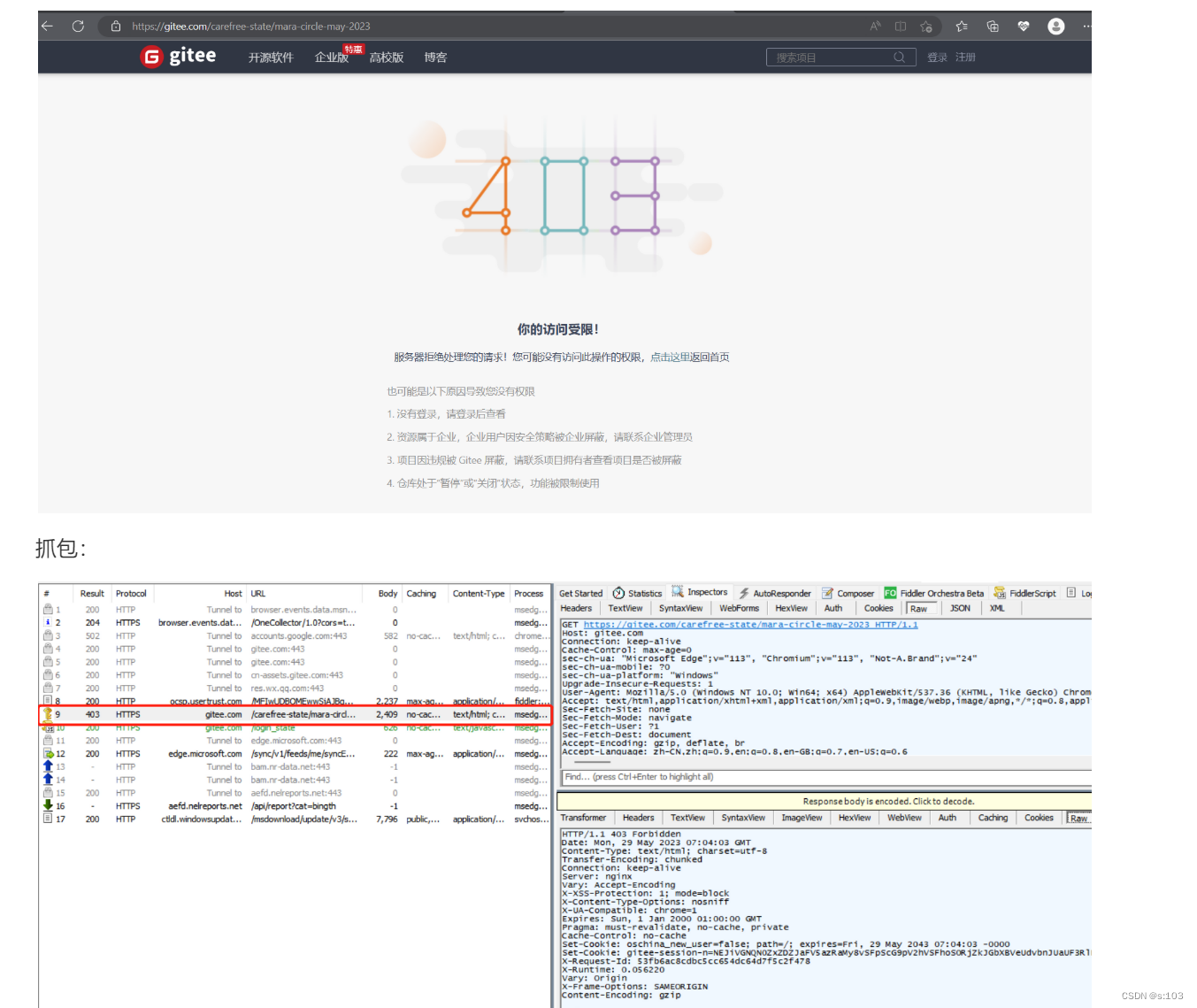Click the browser back arrow
1197x1008 pixels.
coord(47,27)
